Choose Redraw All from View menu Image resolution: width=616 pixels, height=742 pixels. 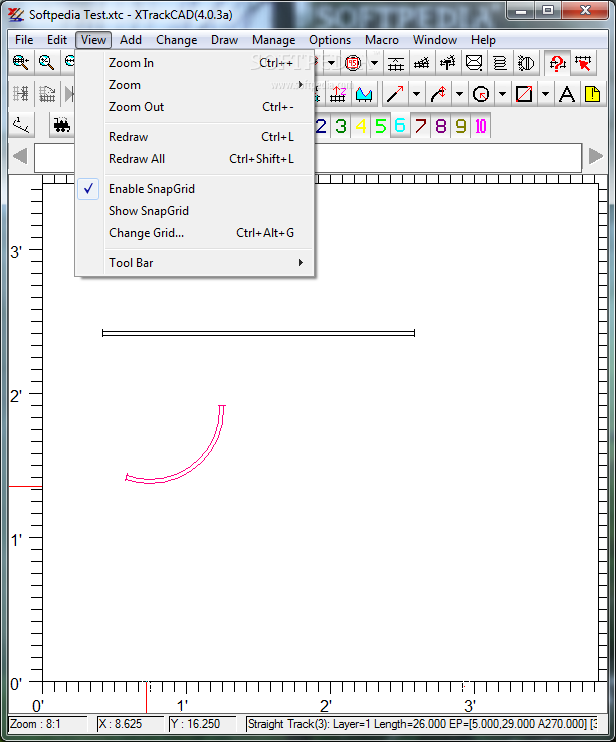coord(195,159)
